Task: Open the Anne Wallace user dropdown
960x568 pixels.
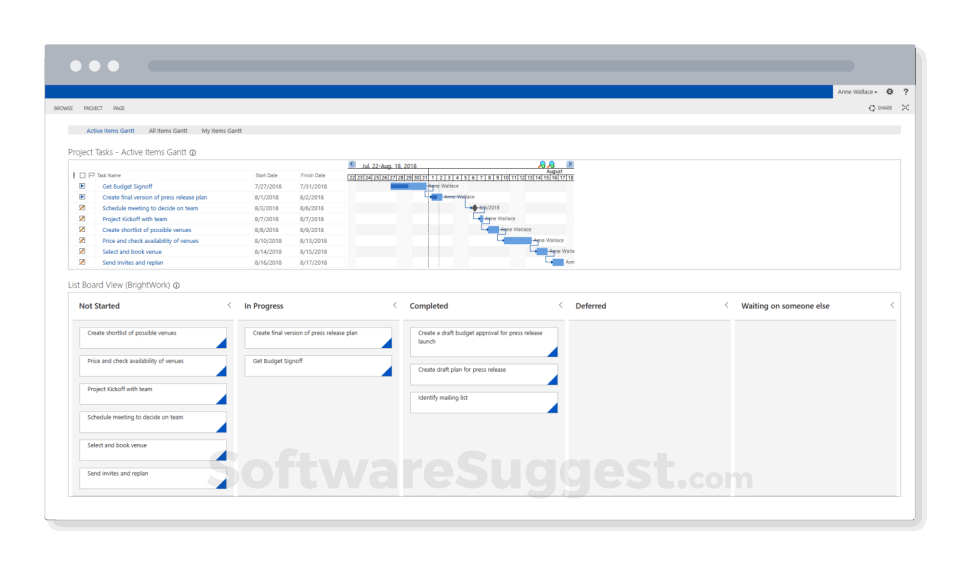Action: [857, 92]
